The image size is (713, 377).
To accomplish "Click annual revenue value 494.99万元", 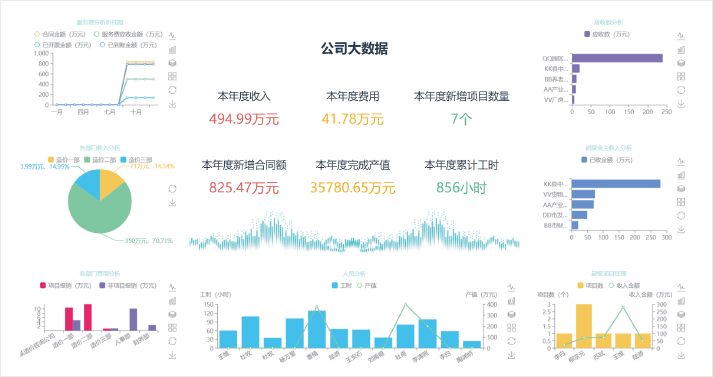I will click(244, 119).
